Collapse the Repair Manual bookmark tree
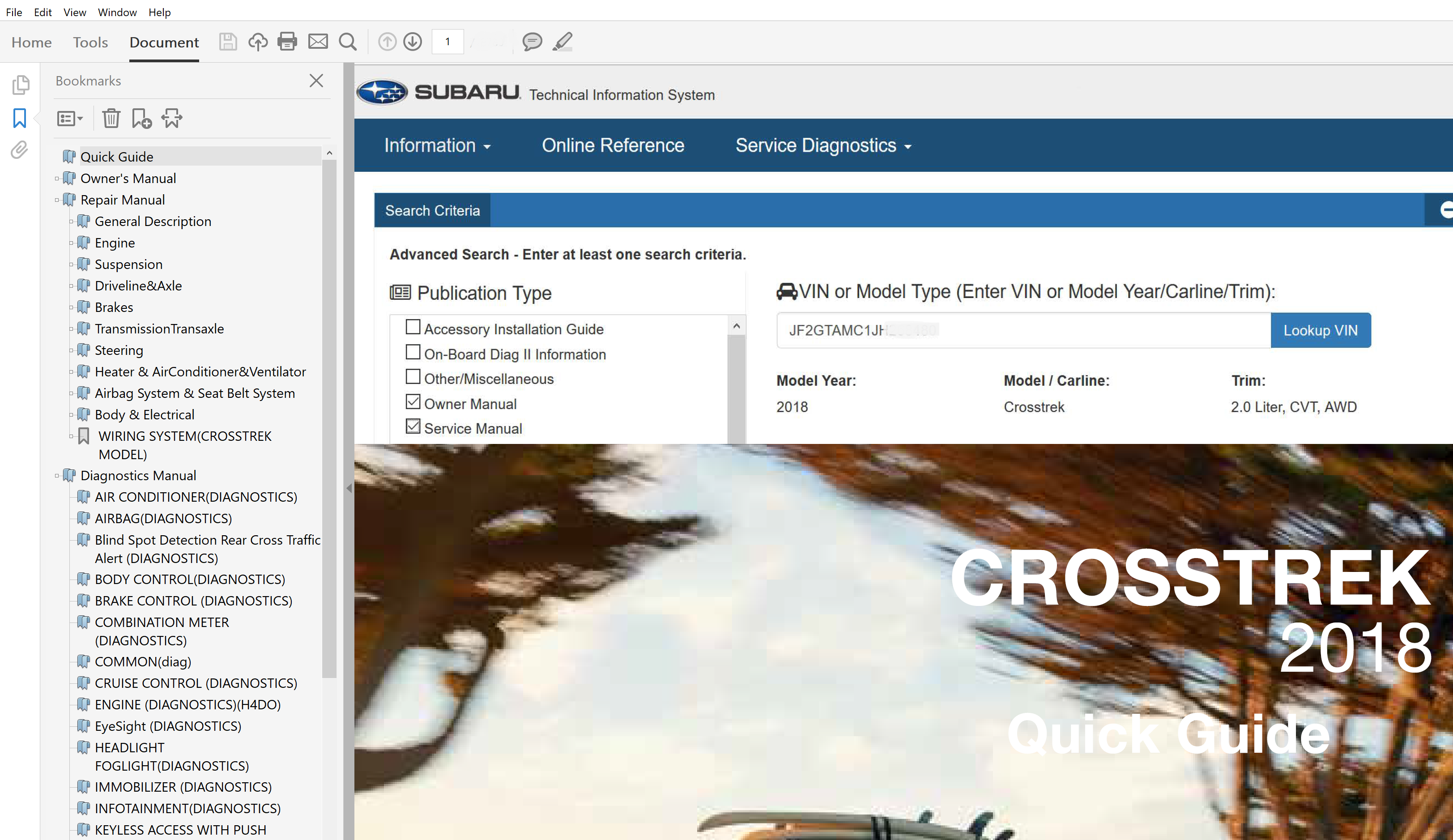1453x840 pixels. [57, 200]
